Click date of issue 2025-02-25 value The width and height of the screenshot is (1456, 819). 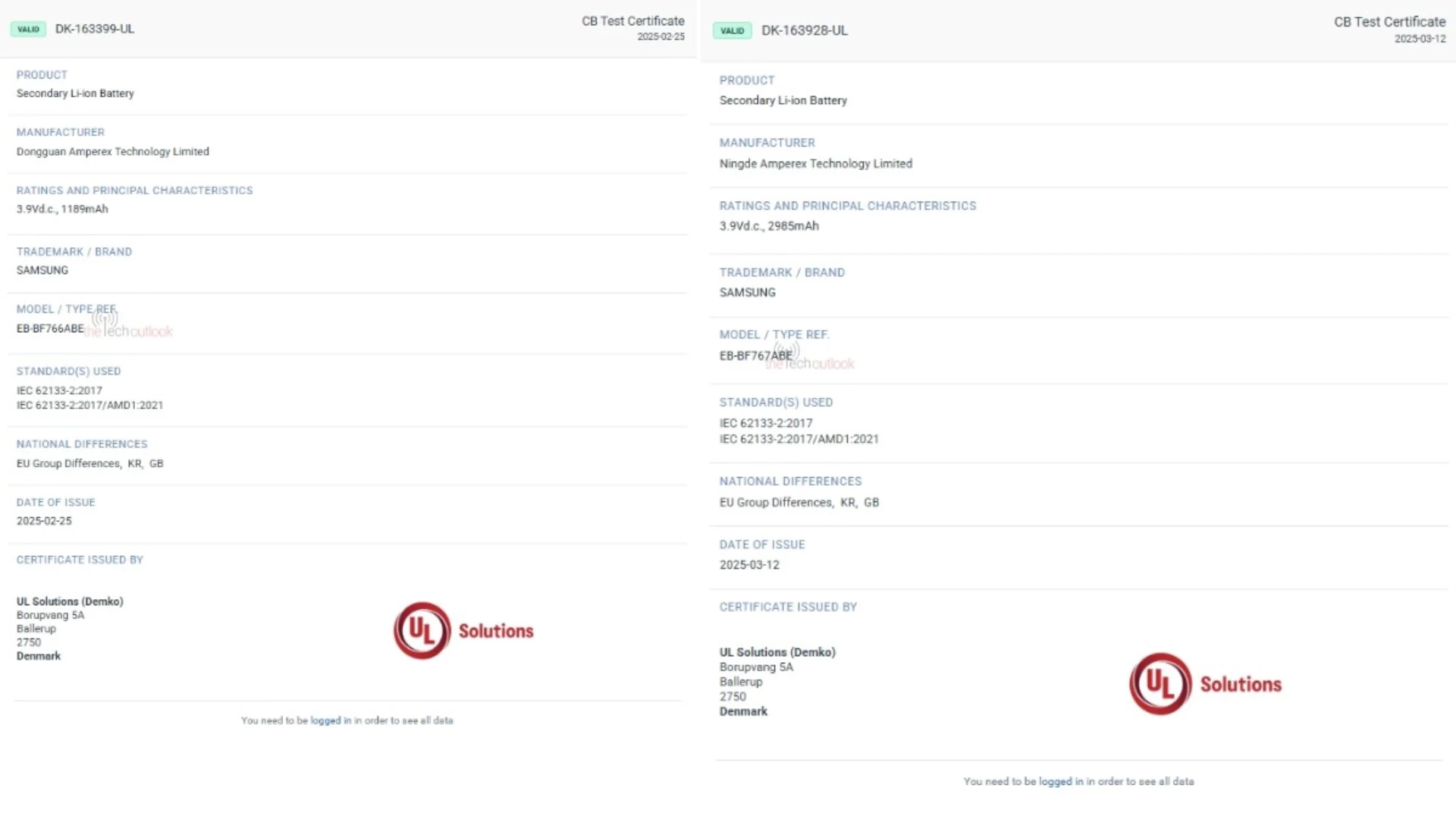click(x=44, y=521)
